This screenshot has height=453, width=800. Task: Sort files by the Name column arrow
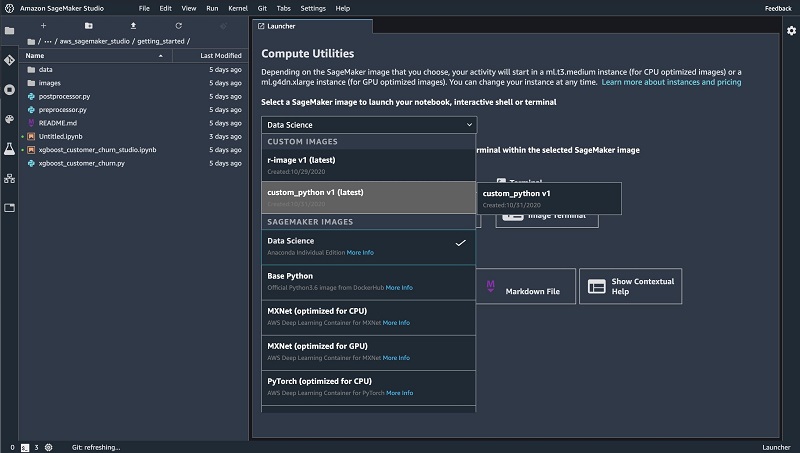(x=161, y=56)
